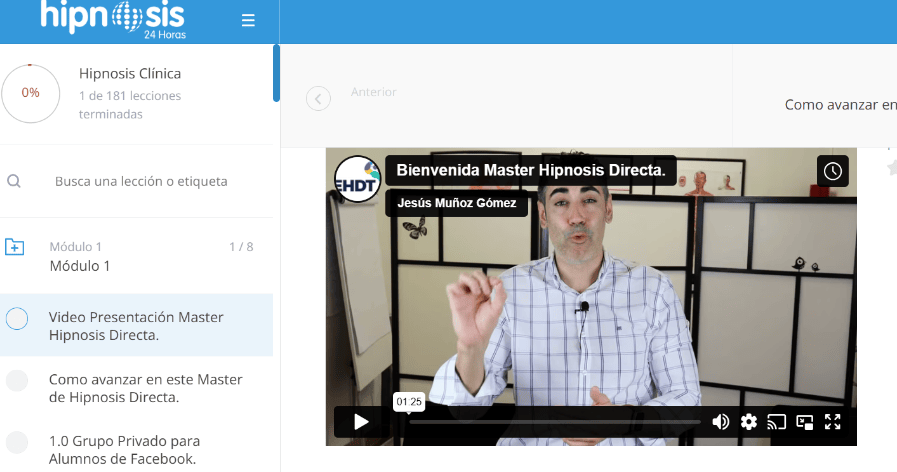Open lesson 'Como avanzar en este Master'
Image resolution: width=897 pixels, height=472 pixels.
click(x=146, y=388)
